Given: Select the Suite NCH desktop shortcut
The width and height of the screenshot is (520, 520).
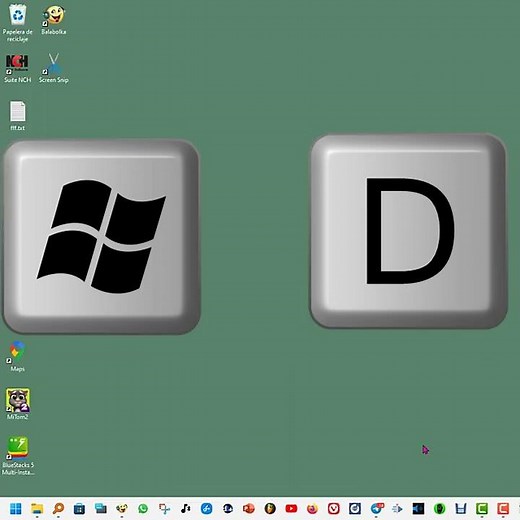Looking at the screenshot, I should pyautogui.click(x=17, y=68).
